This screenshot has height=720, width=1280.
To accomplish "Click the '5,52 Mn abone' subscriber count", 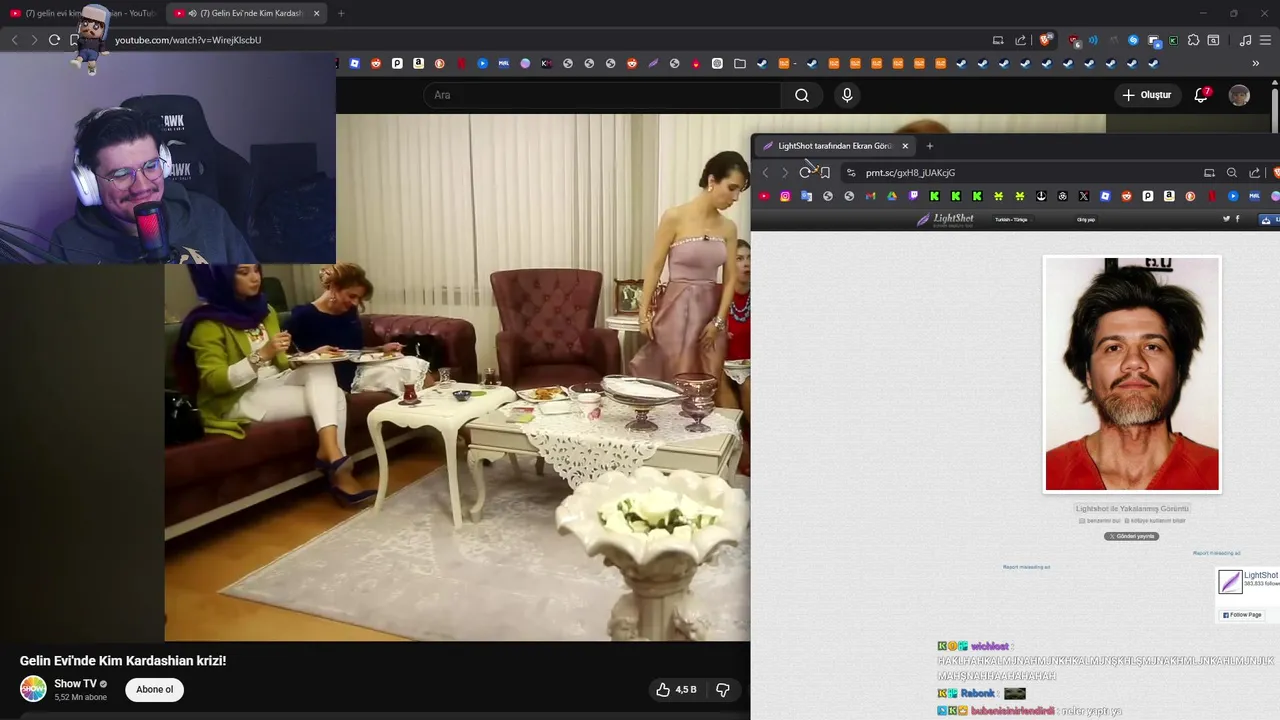I will [80, 697].
